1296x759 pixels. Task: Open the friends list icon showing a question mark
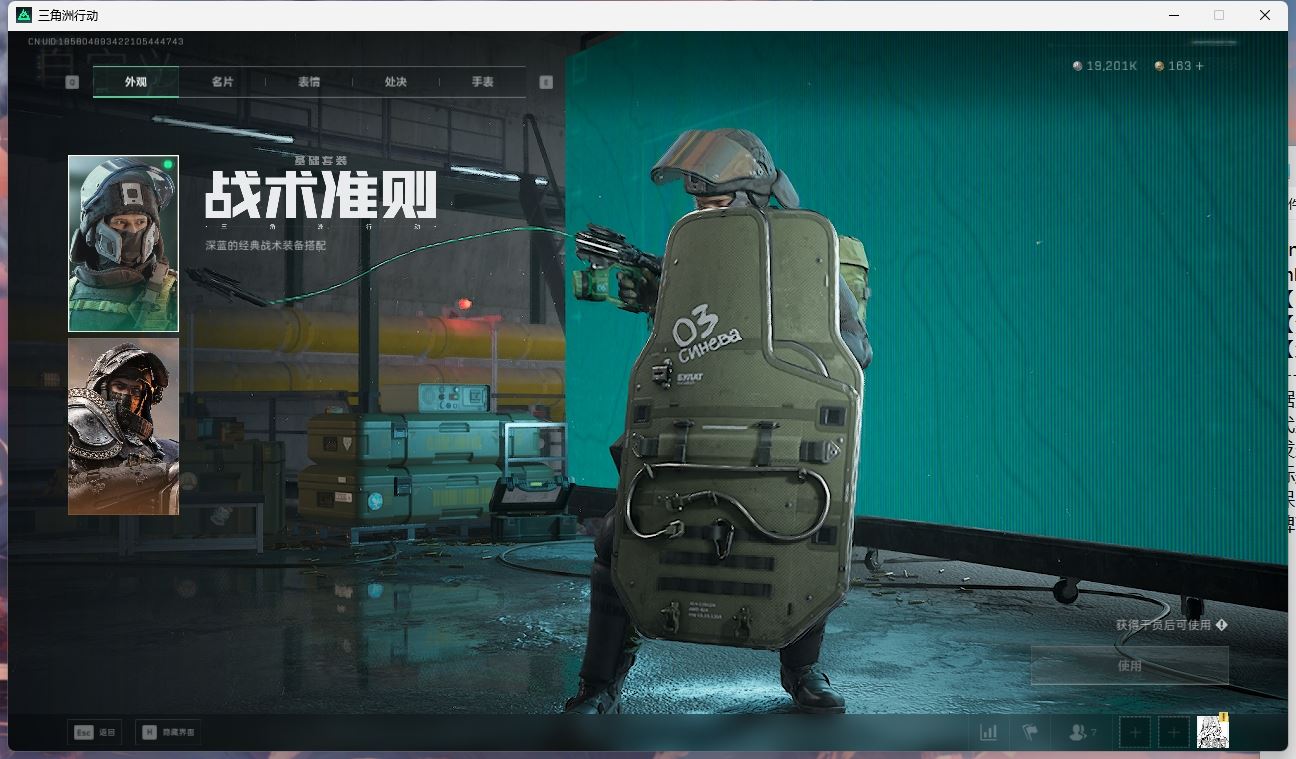point(1079,731)
